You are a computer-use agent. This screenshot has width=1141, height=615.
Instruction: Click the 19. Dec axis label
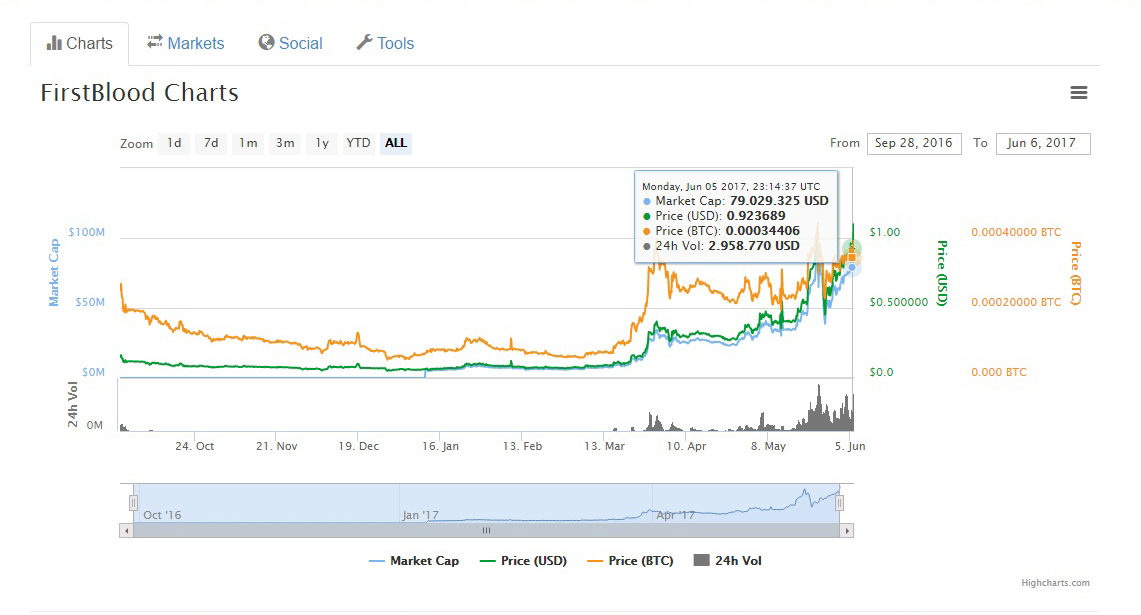[359, 446]
